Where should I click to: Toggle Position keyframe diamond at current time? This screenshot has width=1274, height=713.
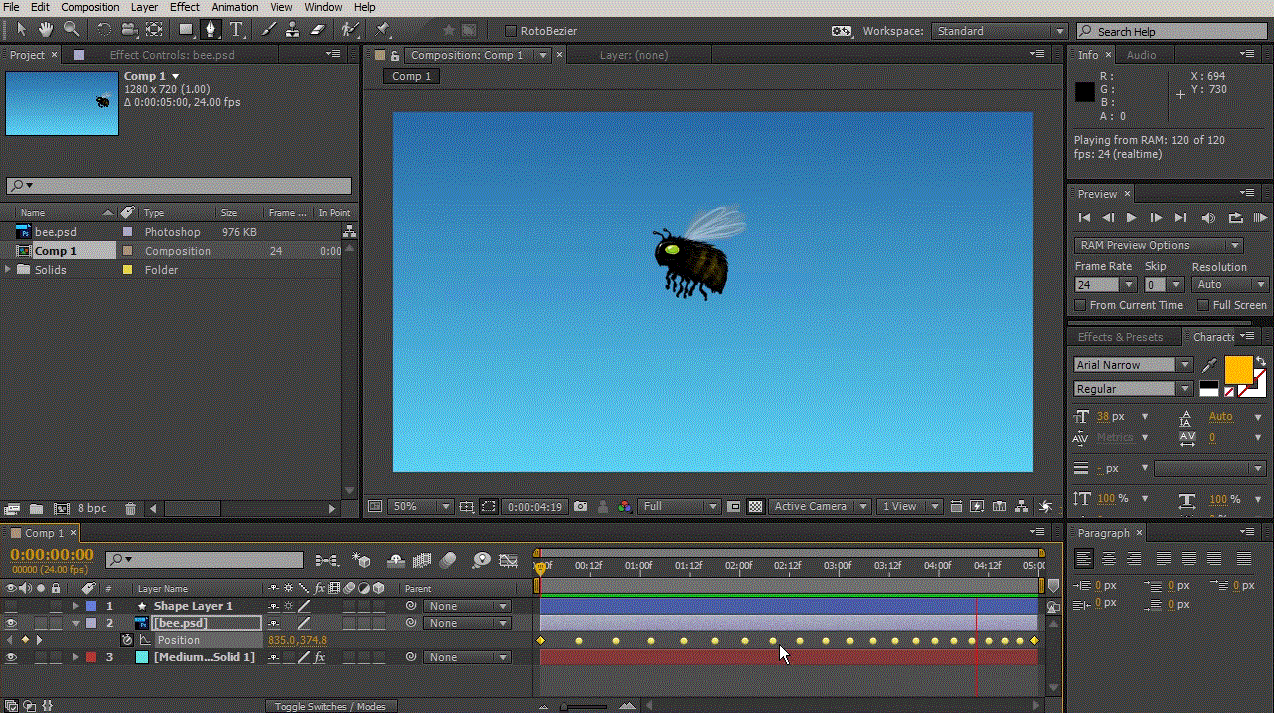[26, 640]
